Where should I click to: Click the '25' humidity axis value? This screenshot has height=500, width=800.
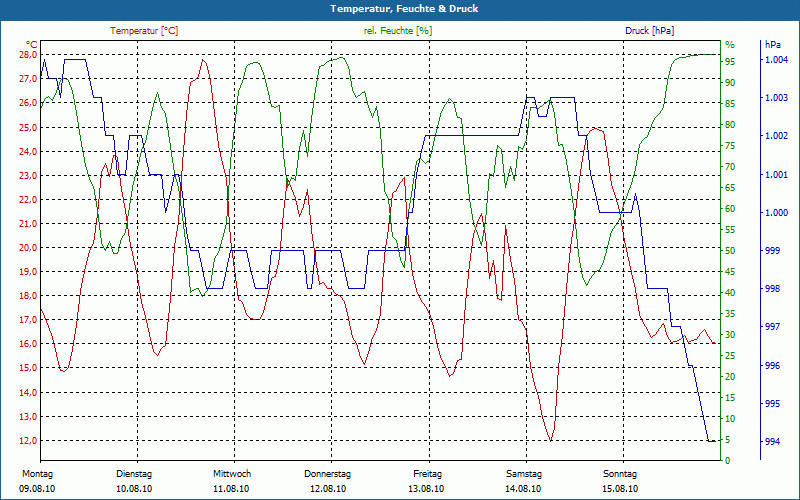(730, 356)
